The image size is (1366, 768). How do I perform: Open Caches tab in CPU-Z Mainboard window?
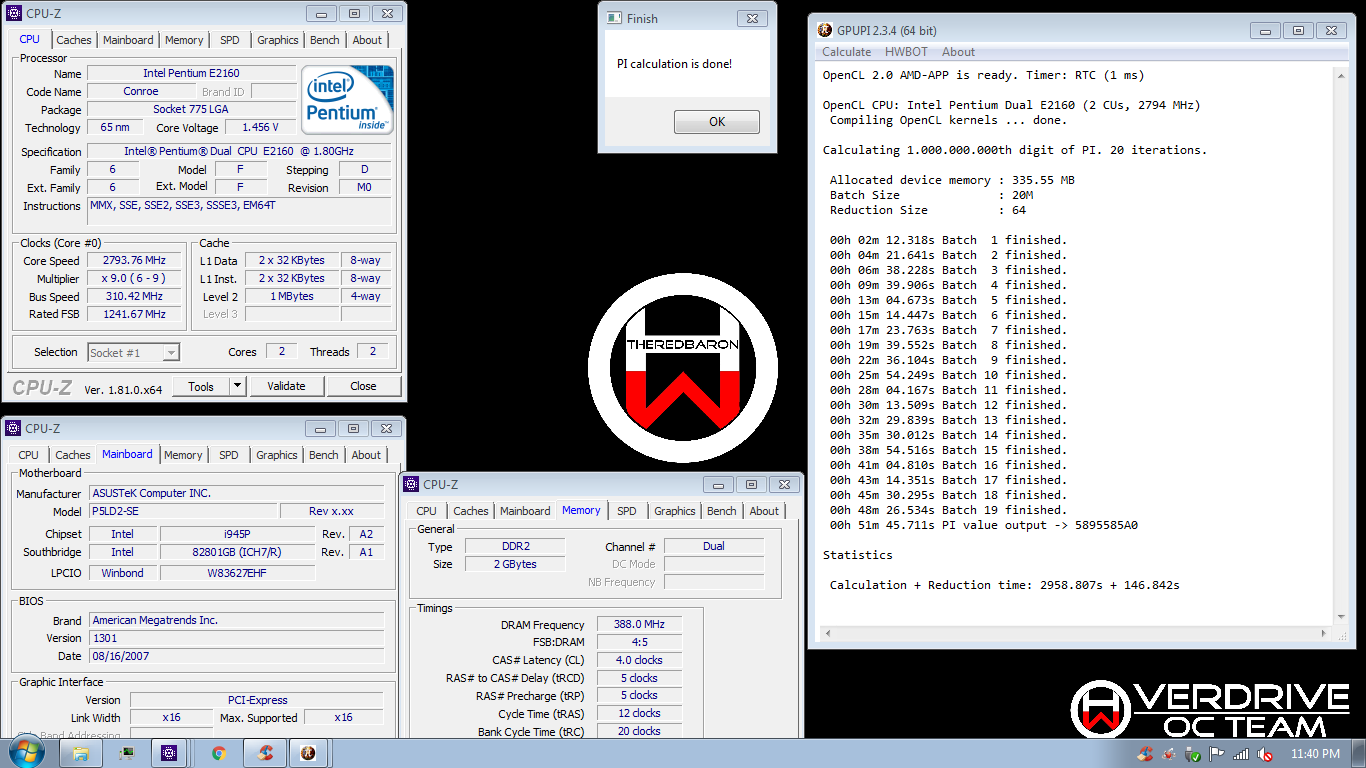(73, 455)
